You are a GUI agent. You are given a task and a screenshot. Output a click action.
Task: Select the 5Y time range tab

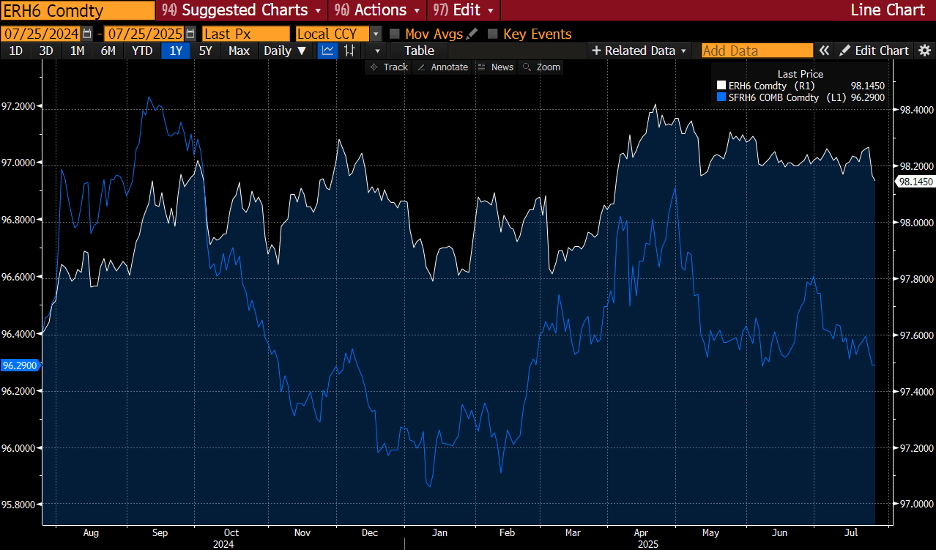point(205,51)
